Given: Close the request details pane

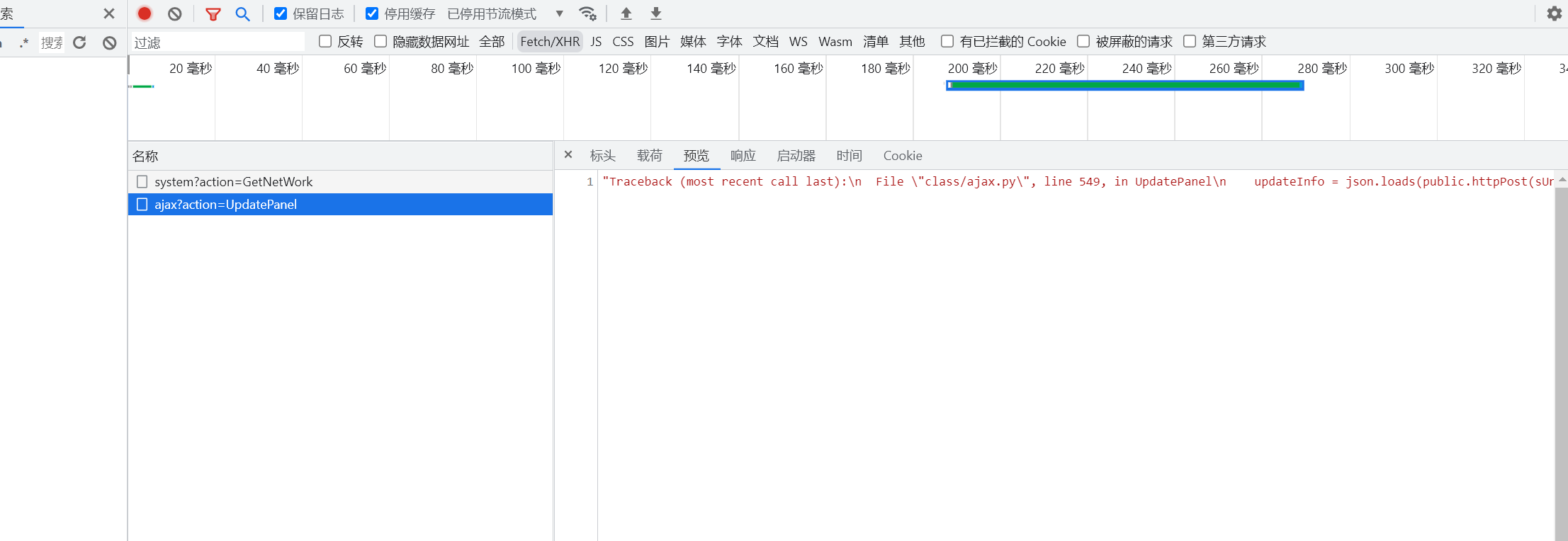Looking at the screenshot, I should (568, 154).
